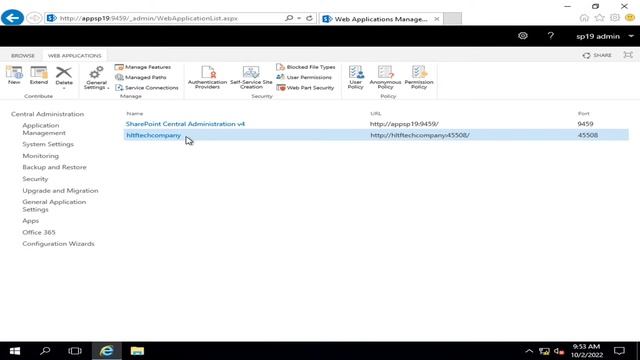Open the System Settings link
Viewport: 640px width, 360px height.
(x=48, y=144)
